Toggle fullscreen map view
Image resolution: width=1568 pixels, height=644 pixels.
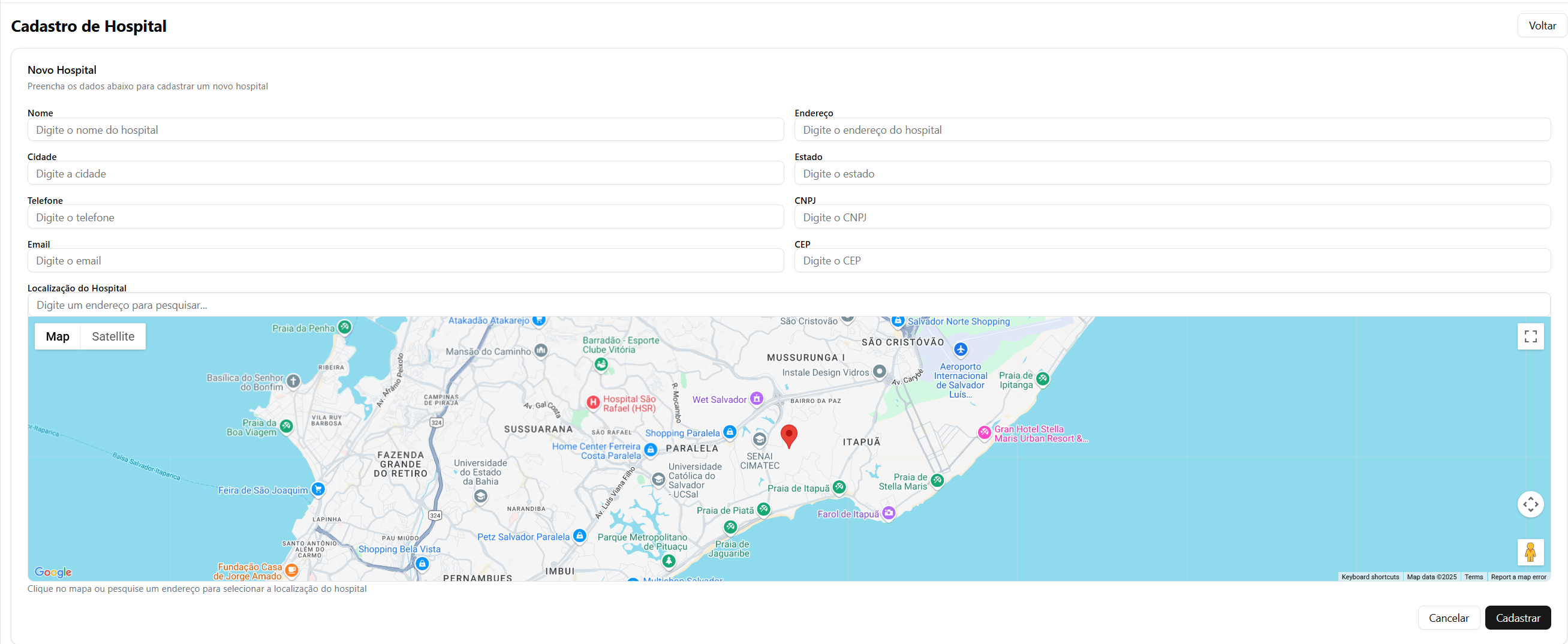click(x=1530, y=336)
